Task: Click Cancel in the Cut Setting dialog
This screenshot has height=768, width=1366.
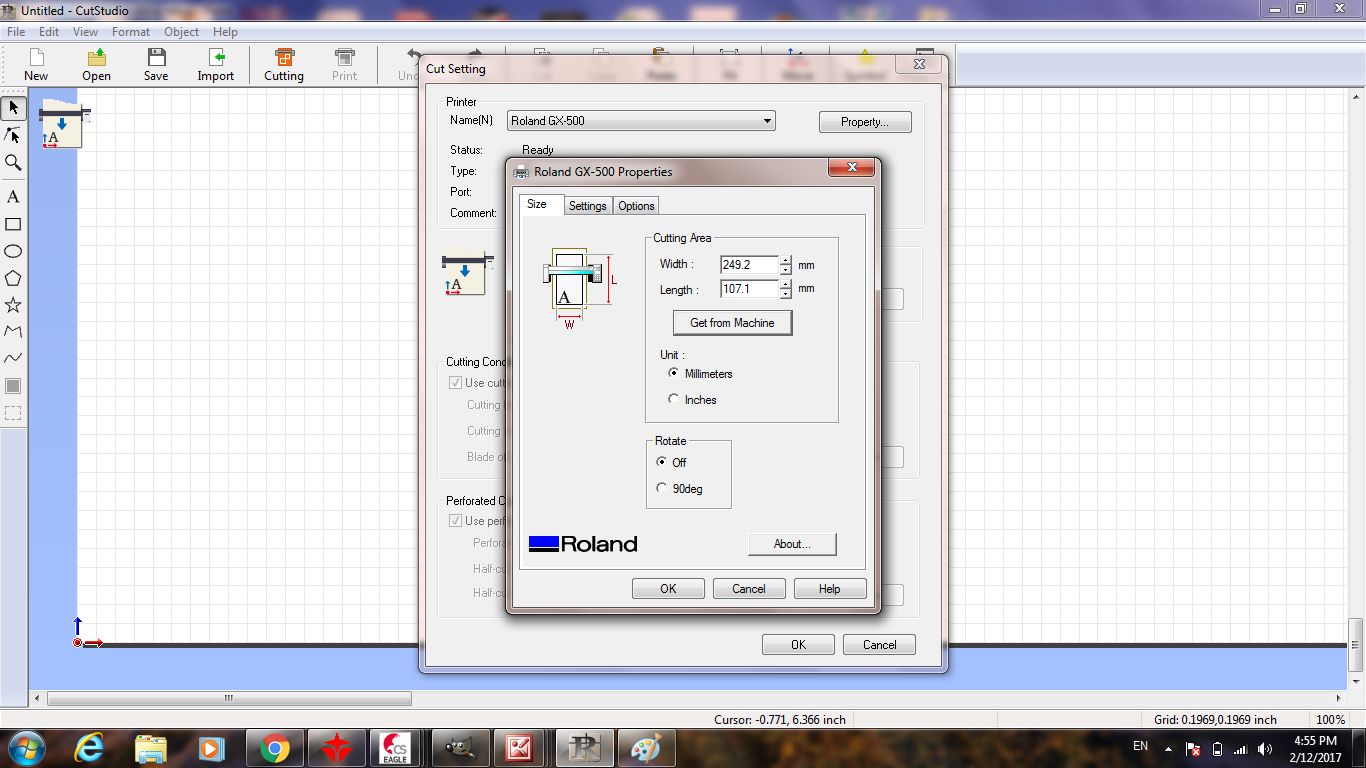Action: tap(879, 645)
